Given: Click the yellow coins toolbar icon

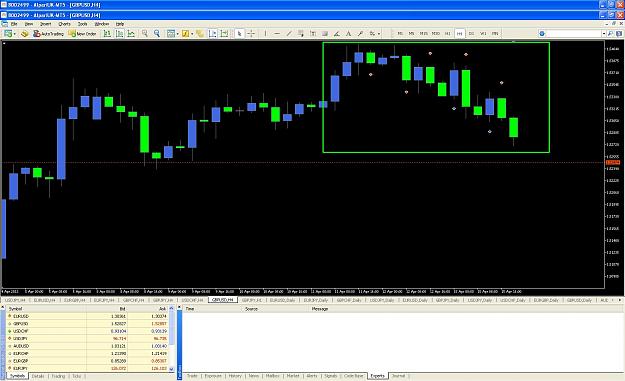Looking at the screenshot, I should pyautogui.click(x=25, y=34).
